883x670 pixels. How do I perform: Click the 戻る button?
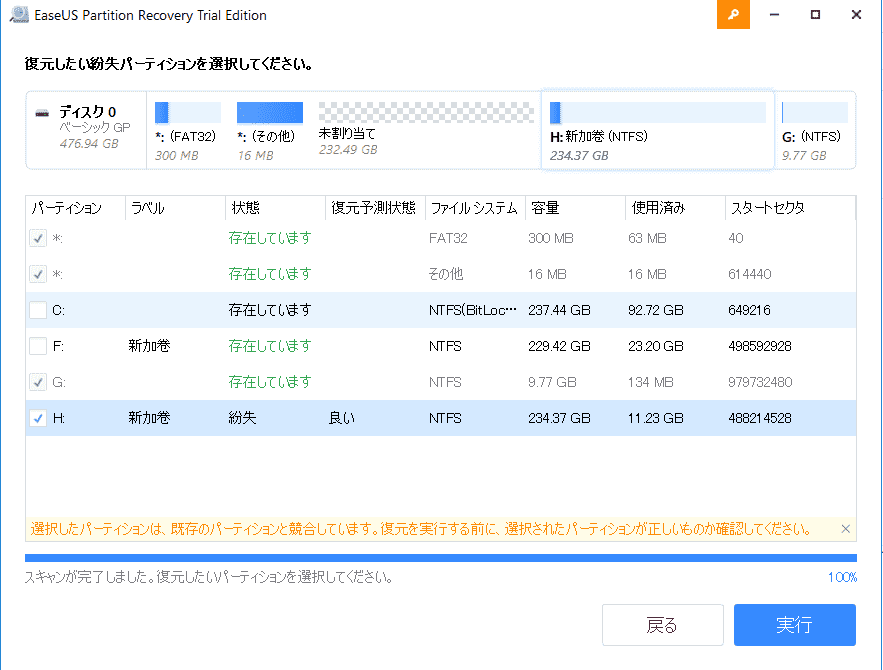point(662,625)
